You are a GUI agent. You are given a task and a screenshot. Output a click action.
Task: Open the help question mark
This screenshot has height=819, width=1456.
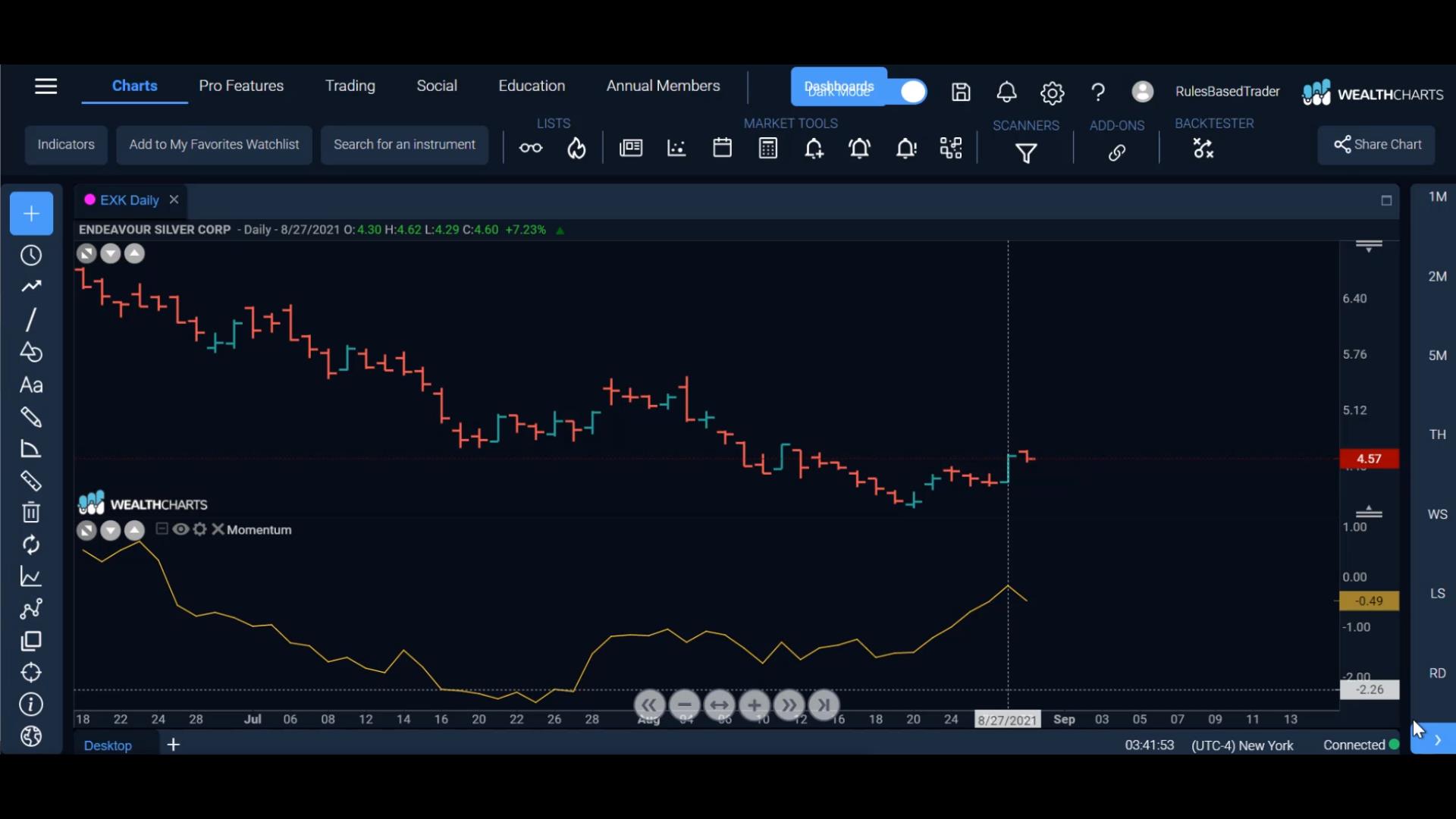(x=1097, y=93)
